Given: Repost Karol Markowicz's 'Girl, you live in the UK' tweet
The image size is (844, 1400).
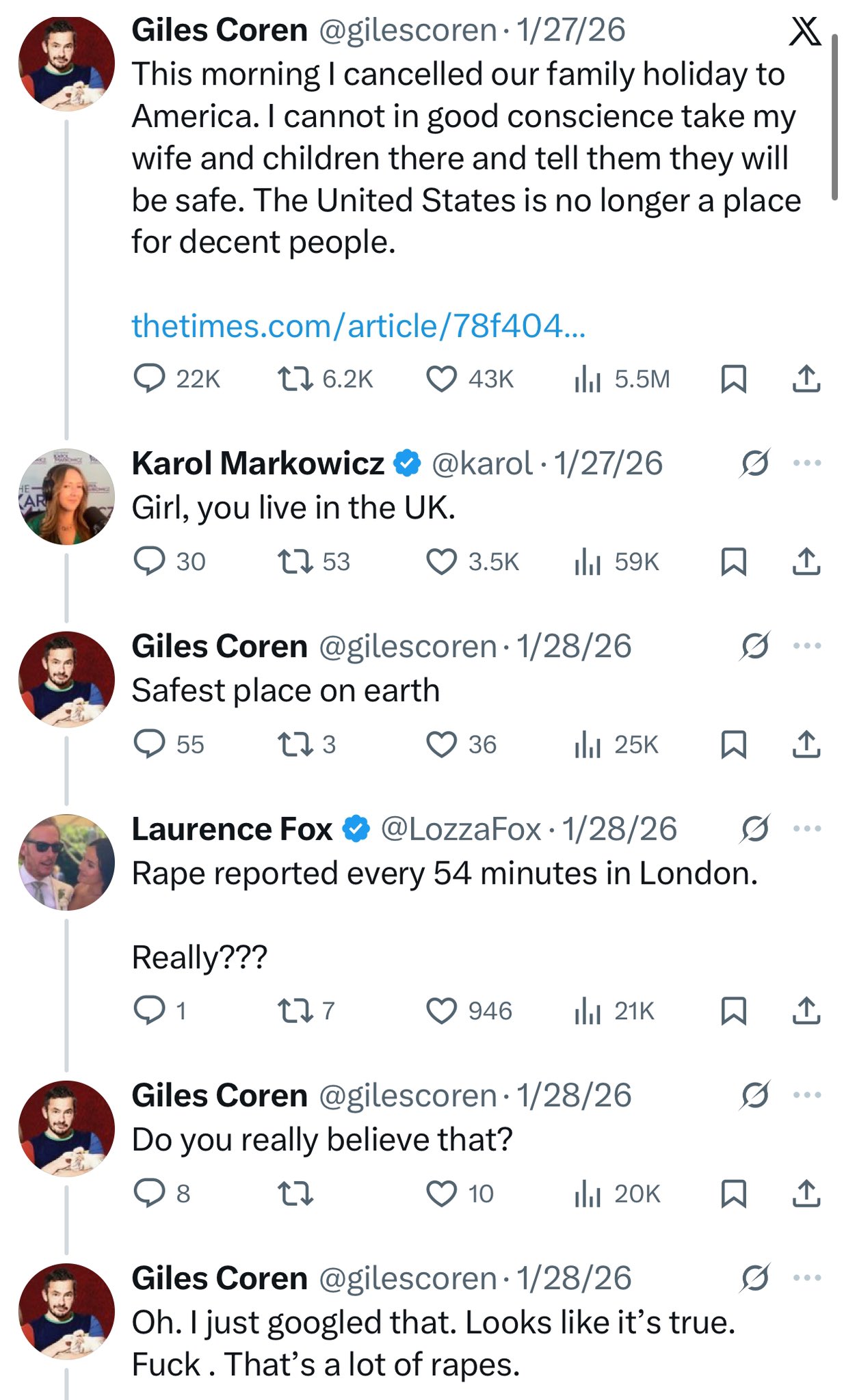Looking at the screenshot, I should 295,562.
